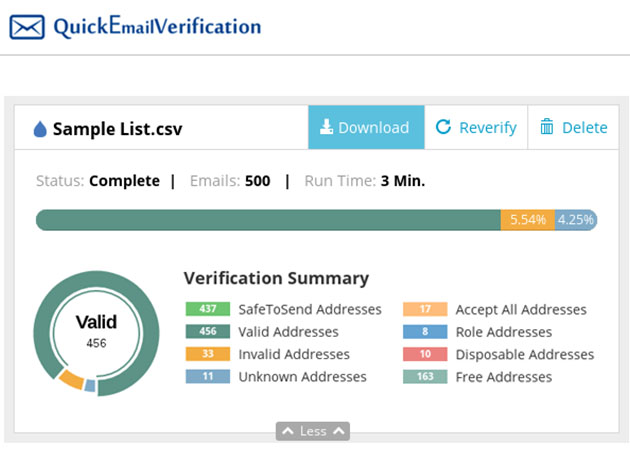Click the green 437 SafeToSend count badge
630x473 pixels.
[208, 309]
